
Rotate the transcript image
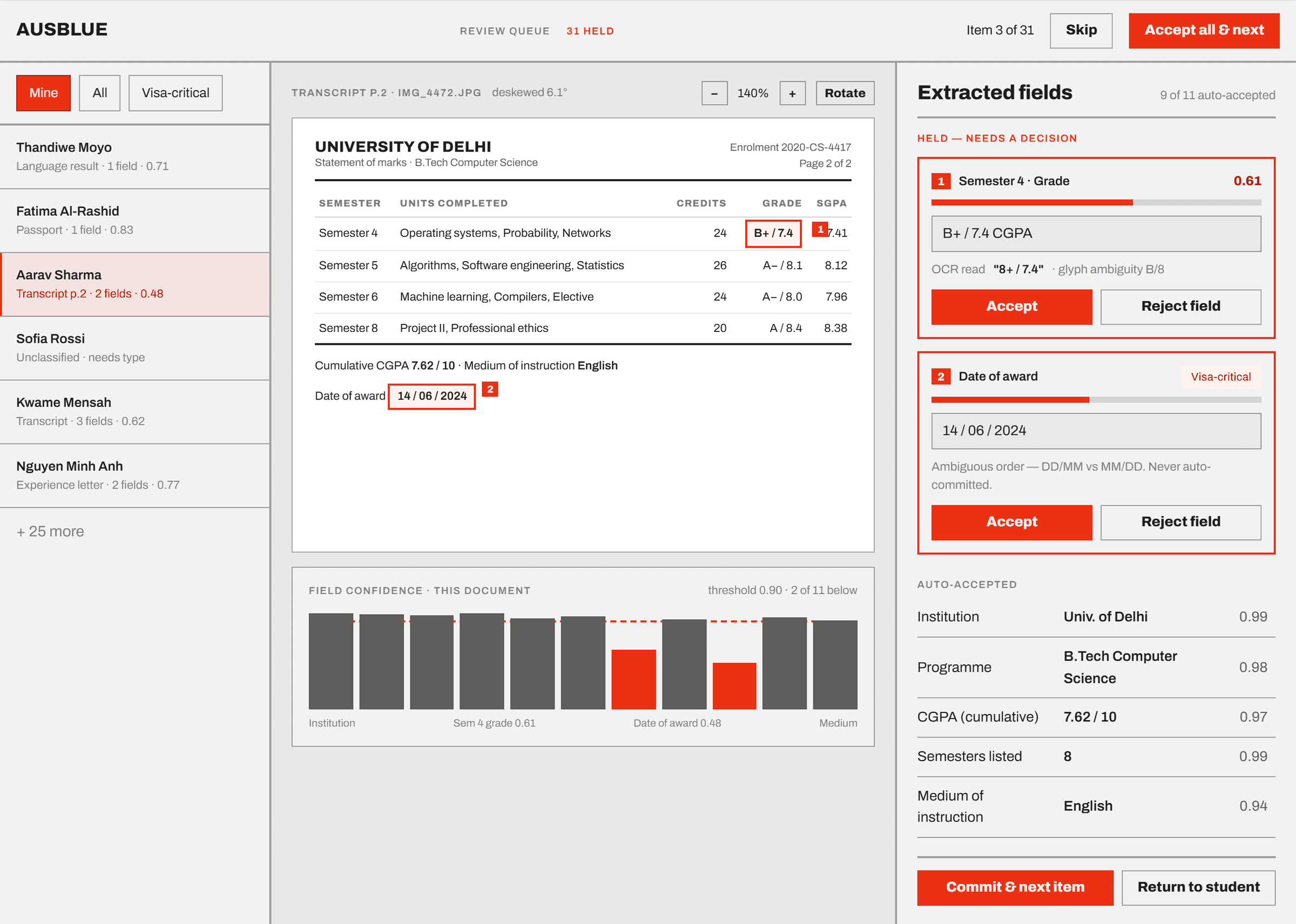[x=845, y=93]
